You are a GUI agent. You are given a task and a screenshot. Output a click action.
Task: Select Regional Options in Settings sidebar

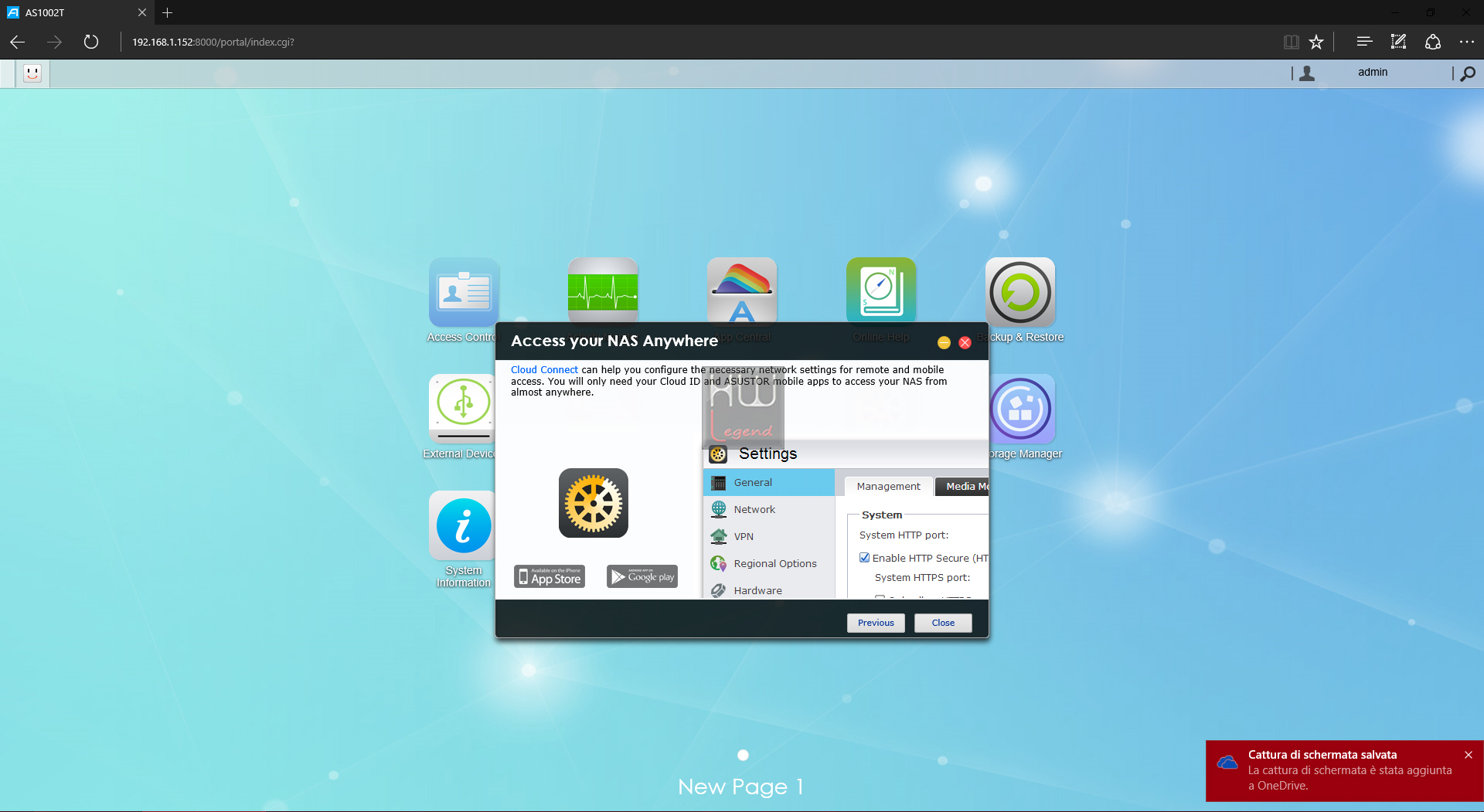pyautogui.click(x=769, y=563)
